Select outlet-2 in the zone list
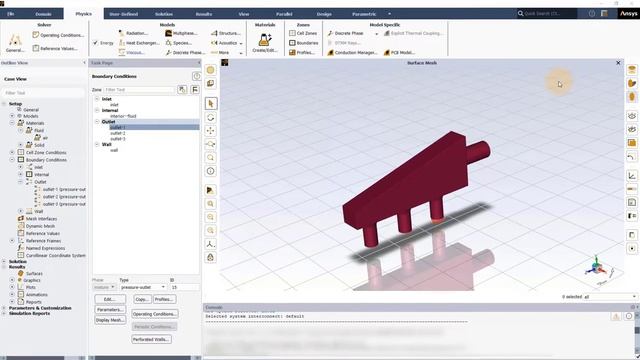640x360 pixels. tap(118, 133)
